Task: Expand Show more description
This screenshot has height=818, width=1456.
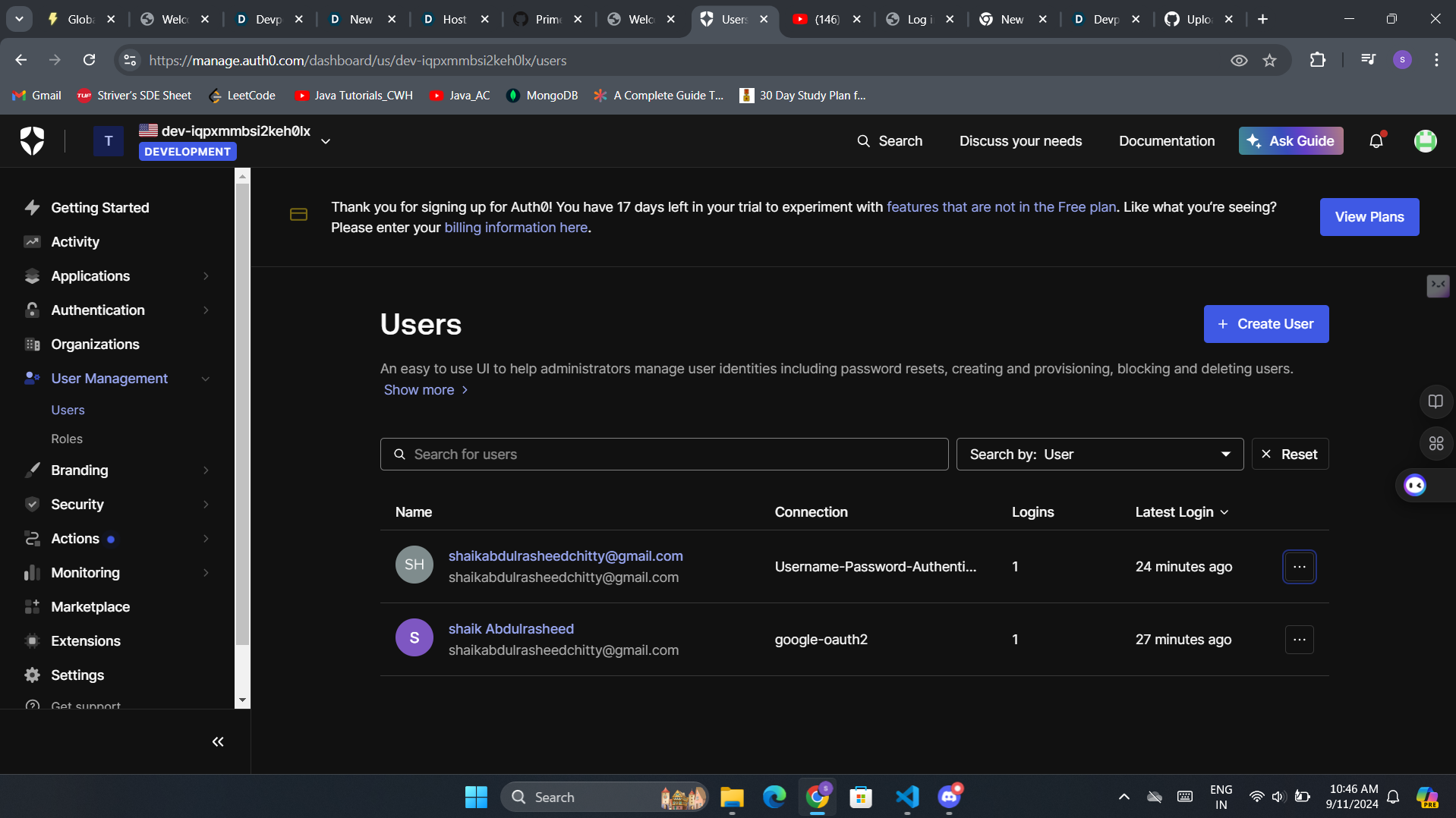Action: (426, 390)
